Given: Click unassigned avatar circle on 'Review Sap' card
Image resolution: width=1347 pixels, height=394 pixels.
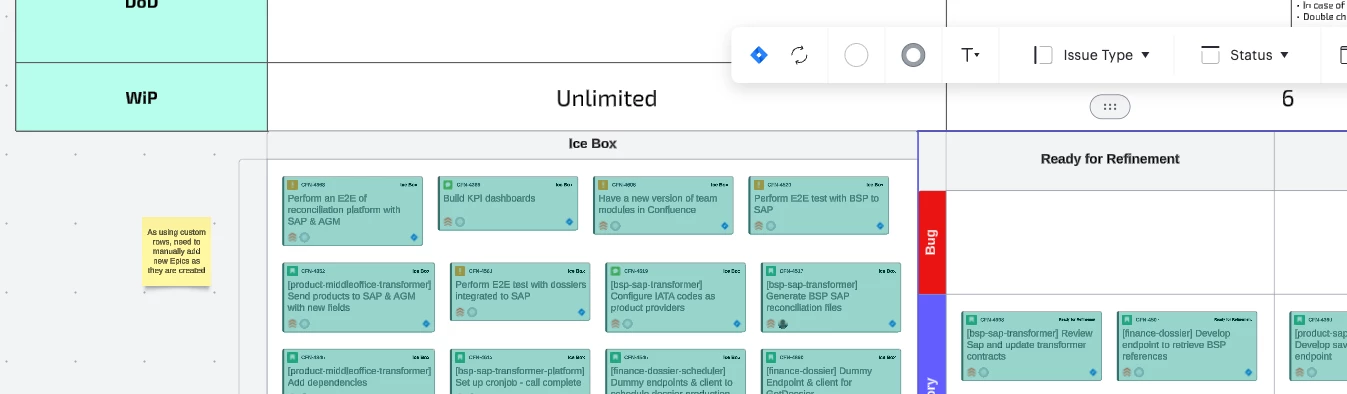Looking at the screenshot, I should (984, 372).
